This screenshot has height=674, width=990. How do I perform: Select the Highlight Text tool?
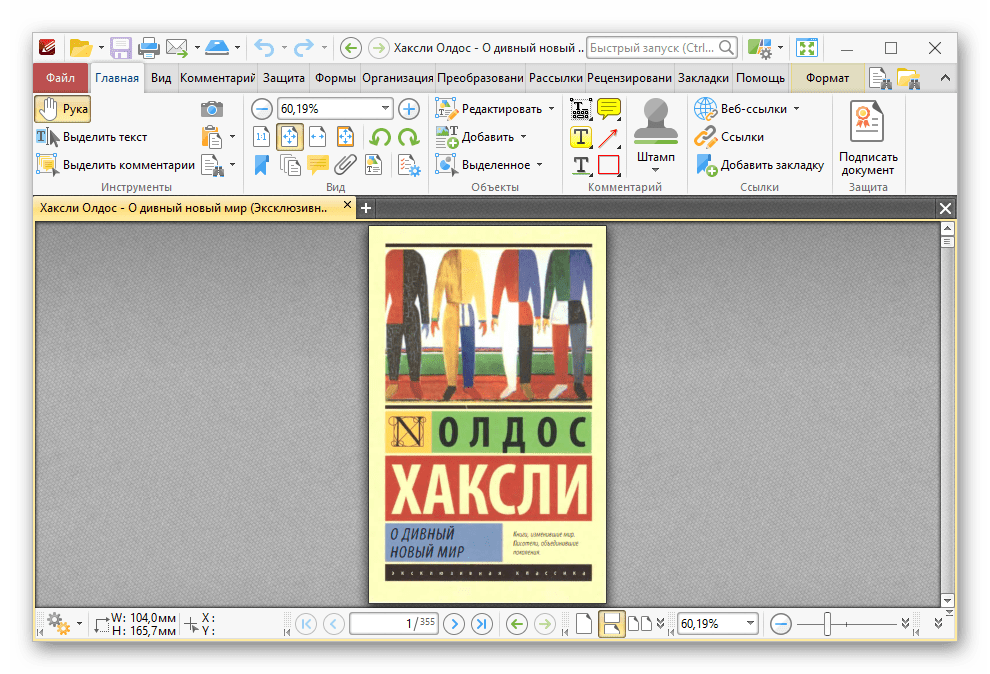pos(580,137)
